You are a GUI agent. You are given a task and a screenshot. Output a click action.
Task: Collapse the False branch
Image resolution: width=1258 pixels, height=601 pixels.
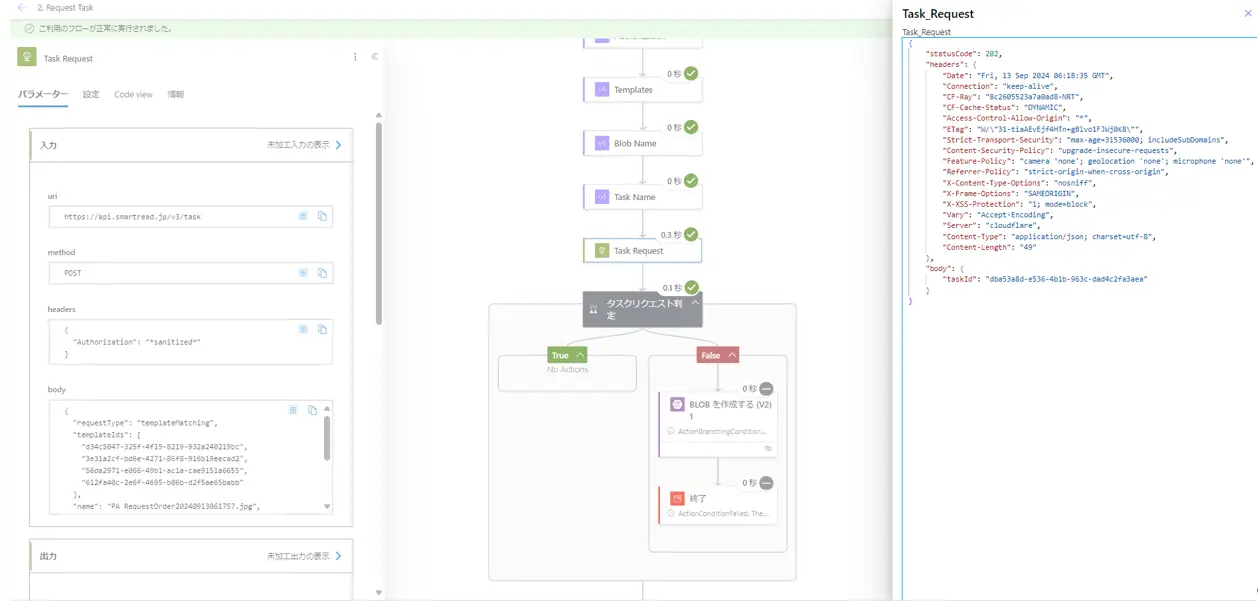(732, 355)
